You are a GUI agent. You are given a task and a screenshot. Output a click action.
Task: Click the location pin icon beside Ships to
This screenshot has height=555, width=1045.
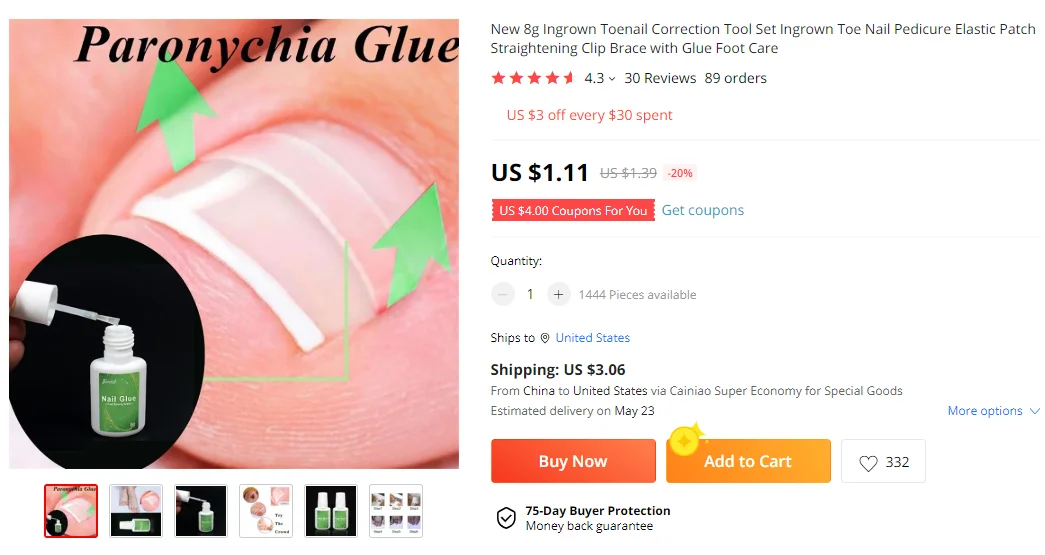tap(544, 338)
